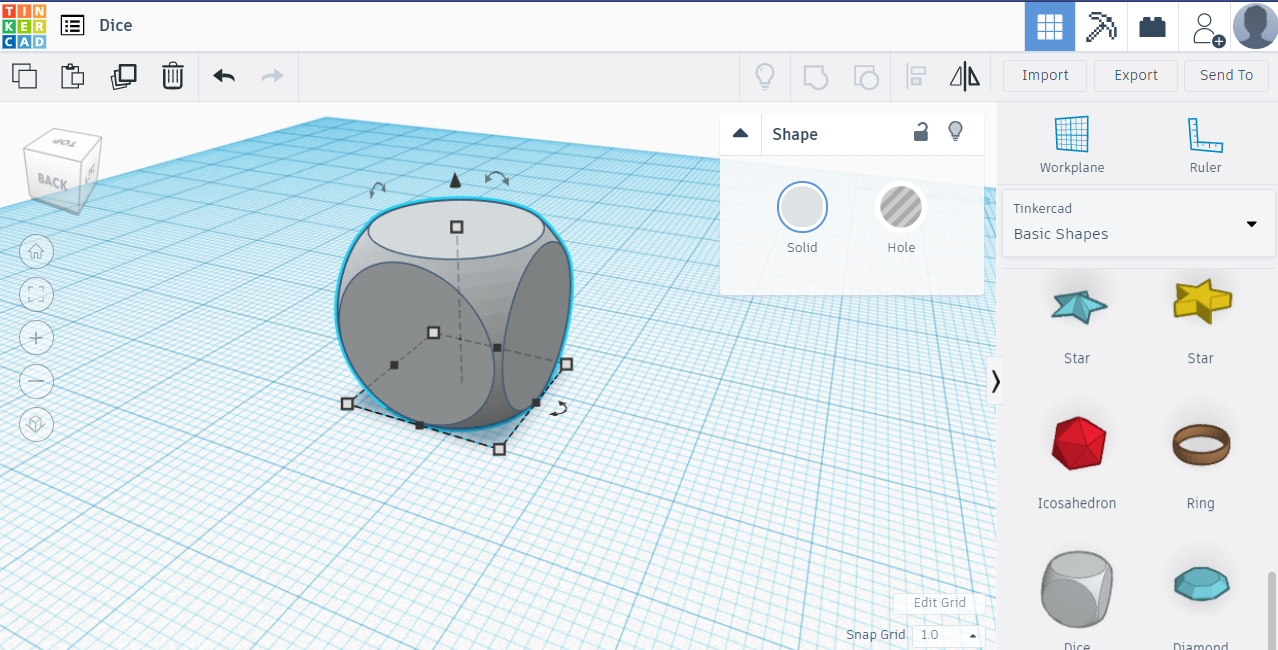Open the user profile avatar
This screenshot has width=1278, height=650.
click(1255, 26)
